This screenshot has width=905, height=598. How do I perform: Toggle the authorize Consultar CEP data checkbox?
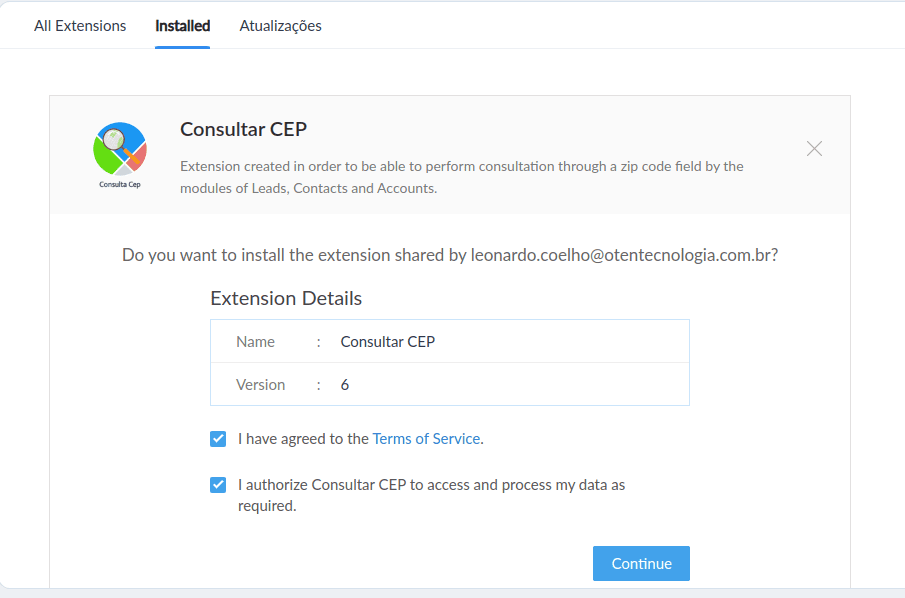click(x=218, y=485)
